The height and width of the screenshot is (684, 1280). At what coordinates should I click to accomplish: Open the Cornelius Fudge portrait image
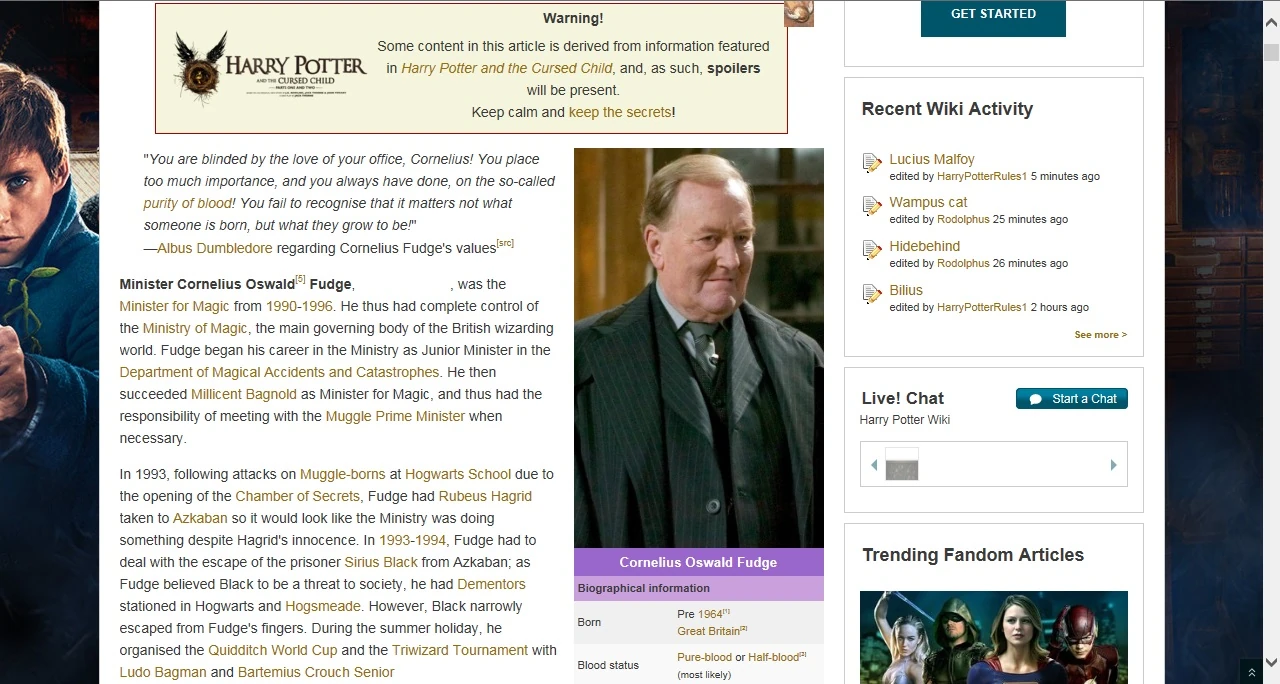pyautogui.click(x=699, y=348)
